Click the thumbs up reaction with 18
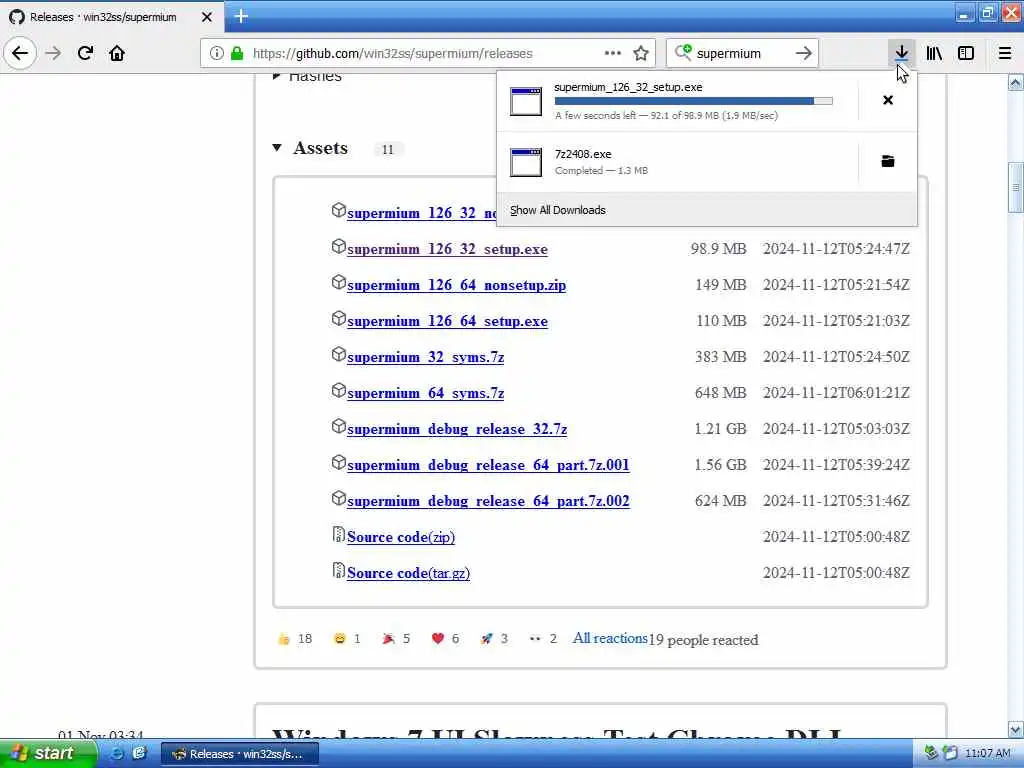 click(x=295, y=639)
